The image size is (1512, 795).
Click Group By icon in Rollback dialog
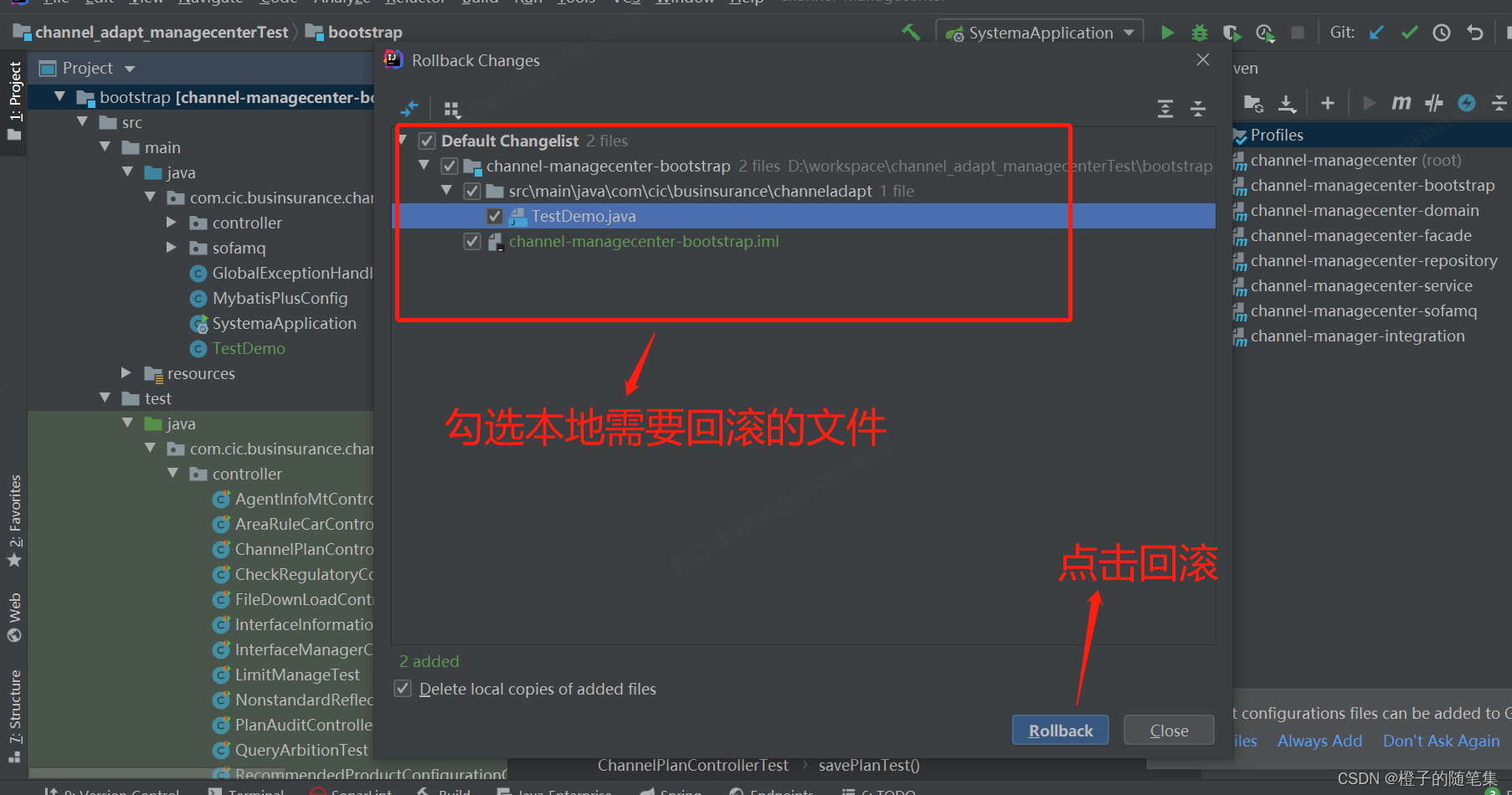pos(452,109)
